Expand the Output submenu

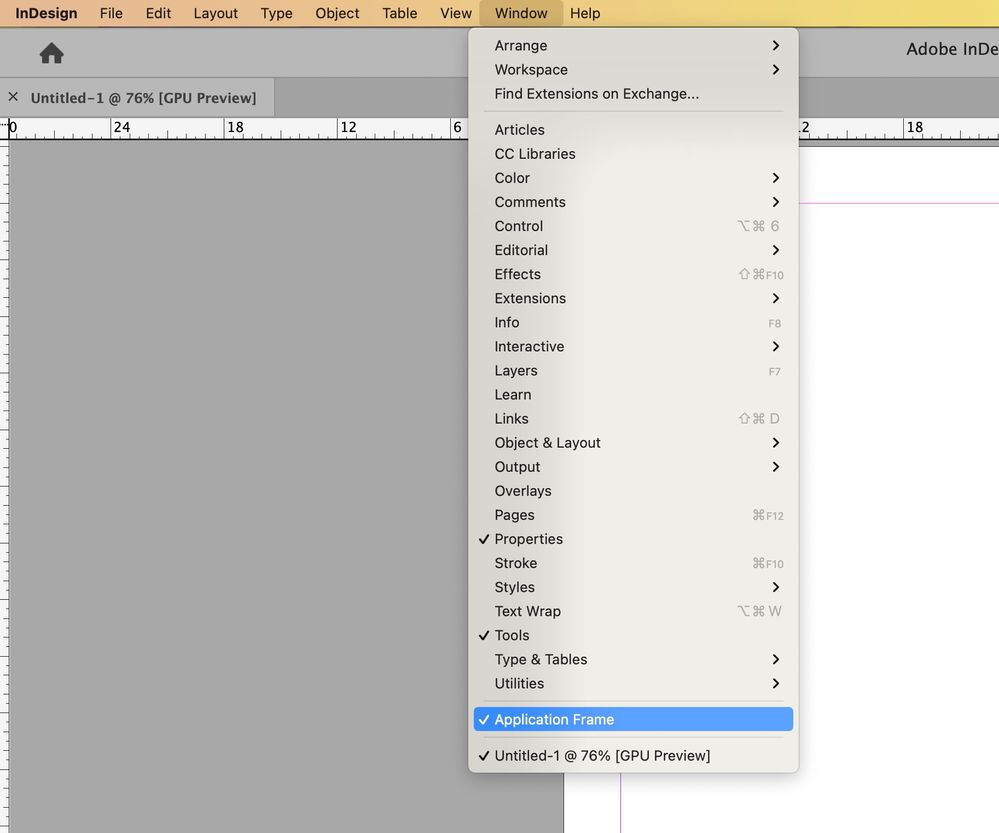click(x=633, y=467)
